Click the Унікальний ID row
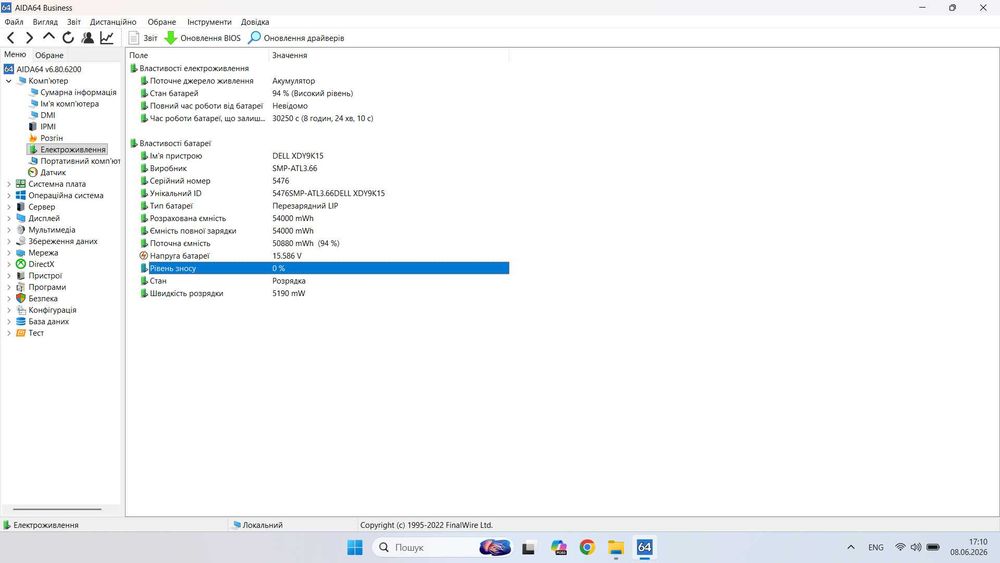This screenshot has width=1000, height=563. click(x=324, y=193)
